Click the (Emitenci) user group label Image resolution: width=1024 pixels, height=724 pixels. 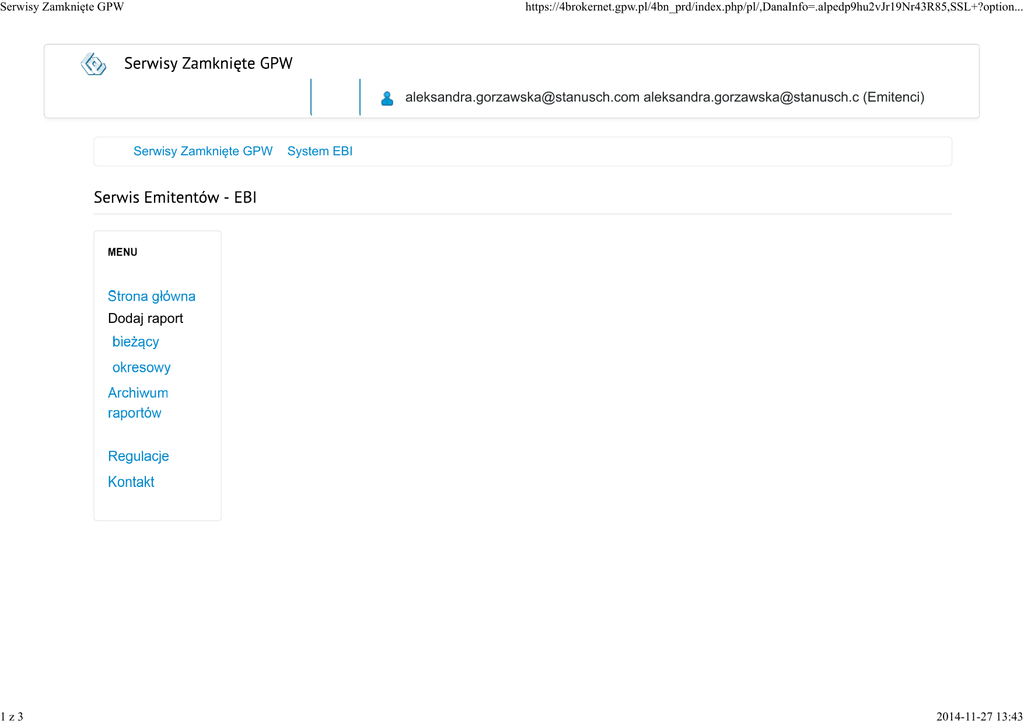(x=894, y=98)
